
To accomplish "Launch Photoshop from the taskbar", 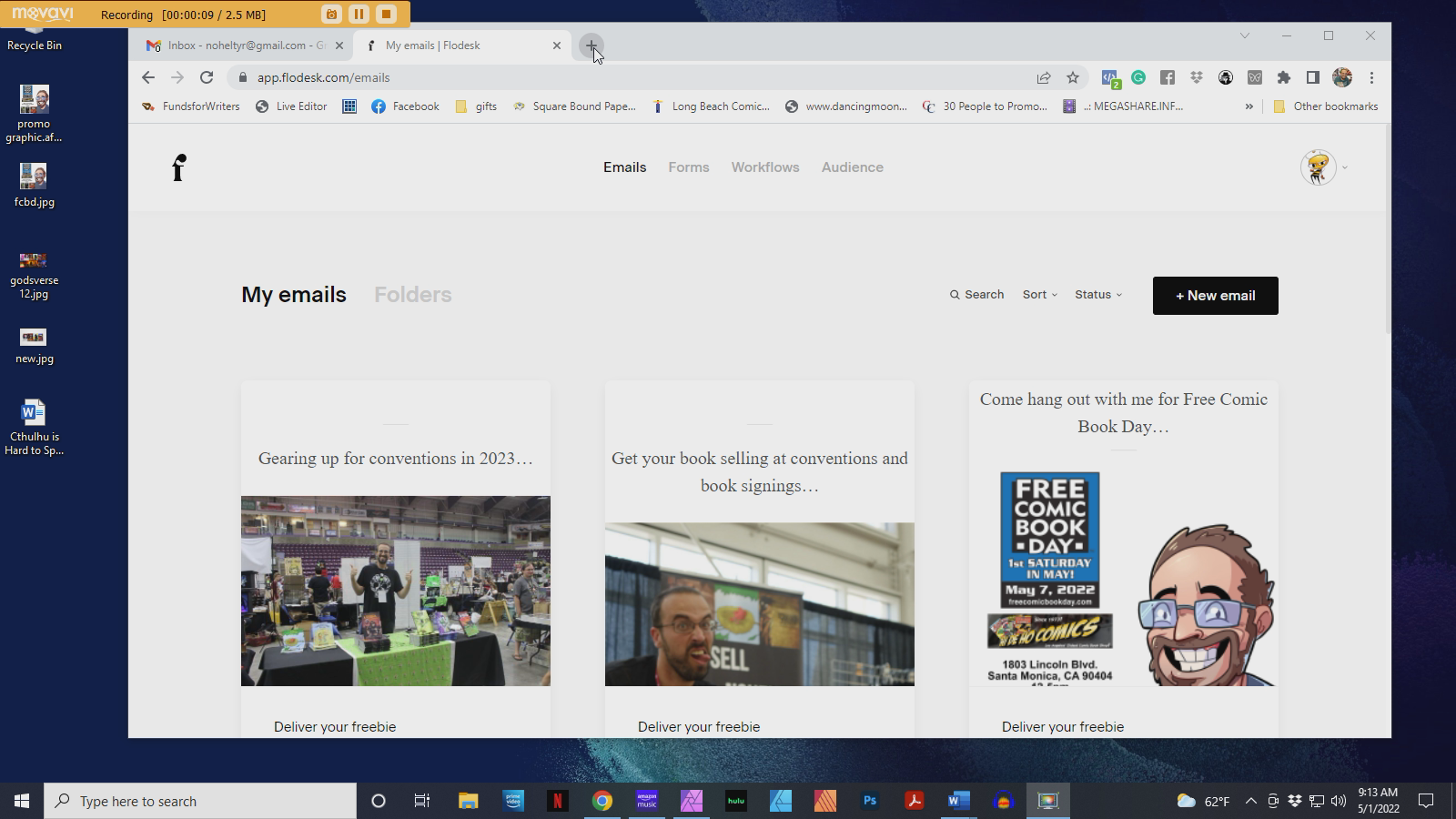I will 870,802.
